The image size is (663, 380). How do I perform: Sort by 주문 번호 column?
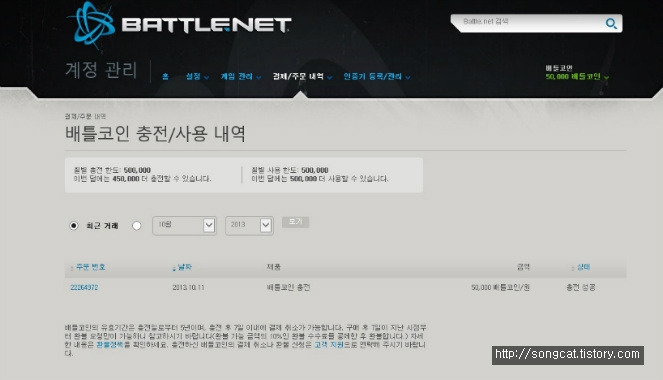90,267
